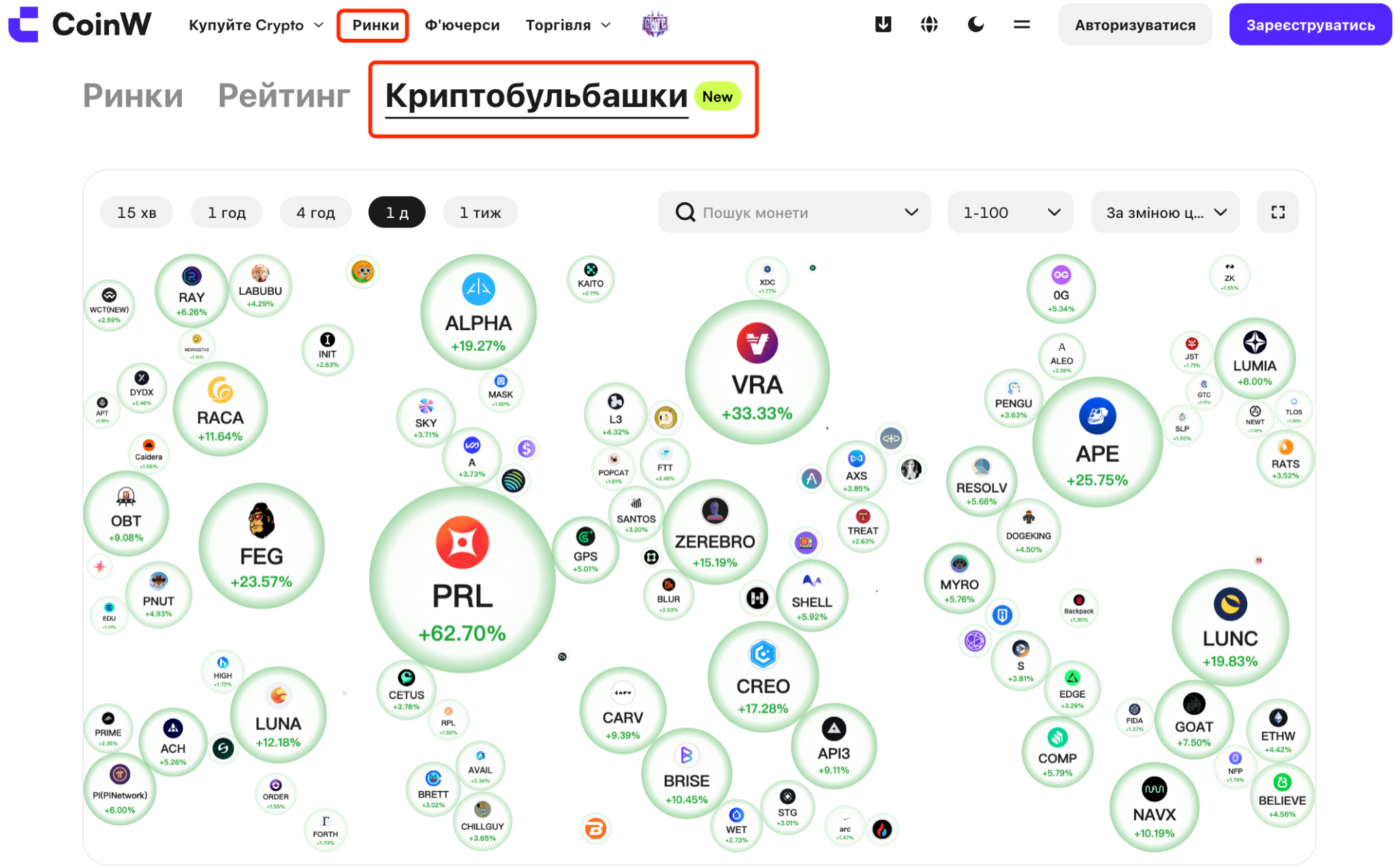Select the RACA bubble
The width and height of the screenshot is (1395, 868).
click(x=220, y=409)
